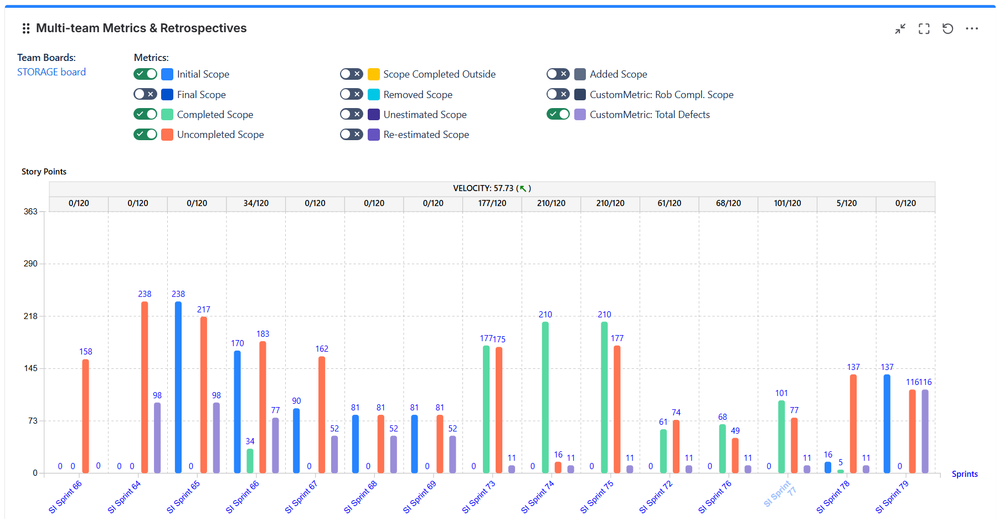The width and height of the screenshot is (999, 519).
Task: Click the blue 170 initial scope bar
Action: click(238, 412)
